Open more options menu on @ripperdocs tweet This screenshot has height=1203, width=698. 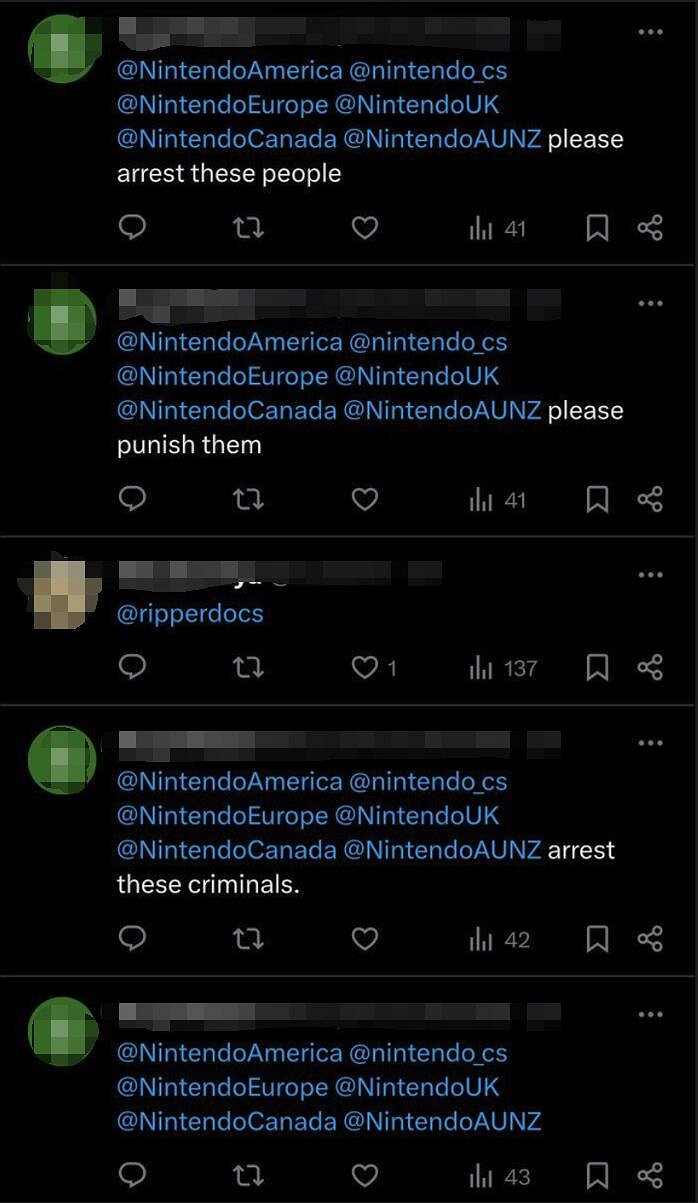650,575
